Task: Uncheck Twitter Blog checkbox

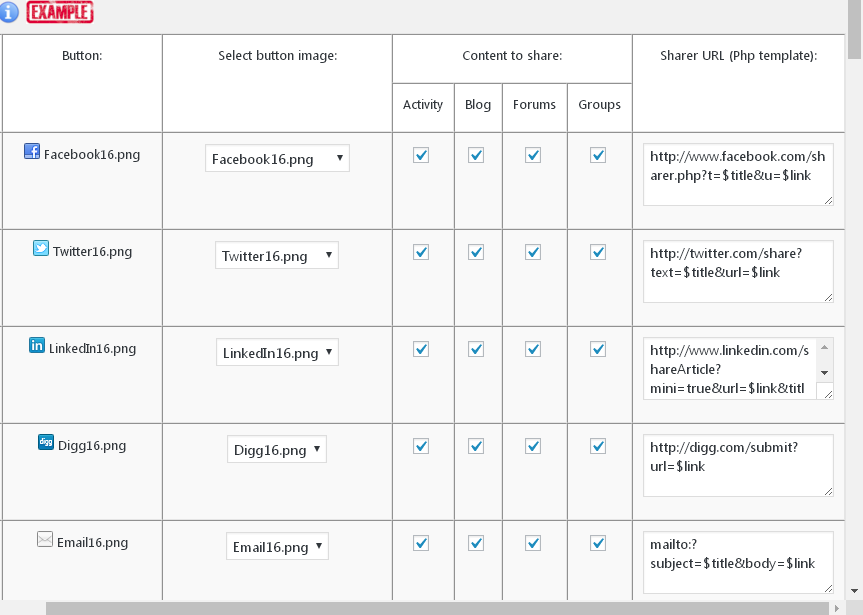Action: click(476, 252)
